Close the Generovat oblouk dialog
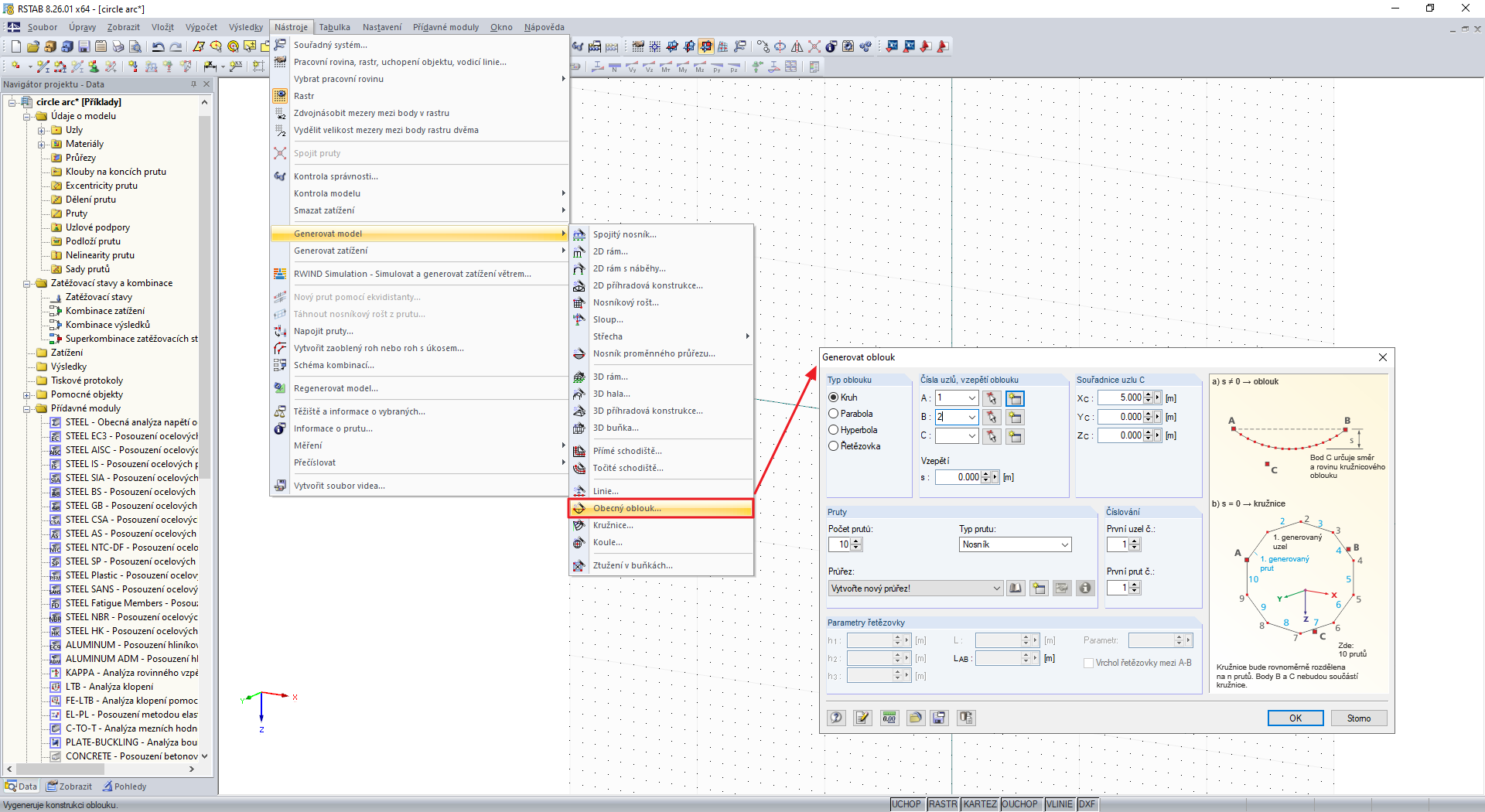 pos(1383,357)
